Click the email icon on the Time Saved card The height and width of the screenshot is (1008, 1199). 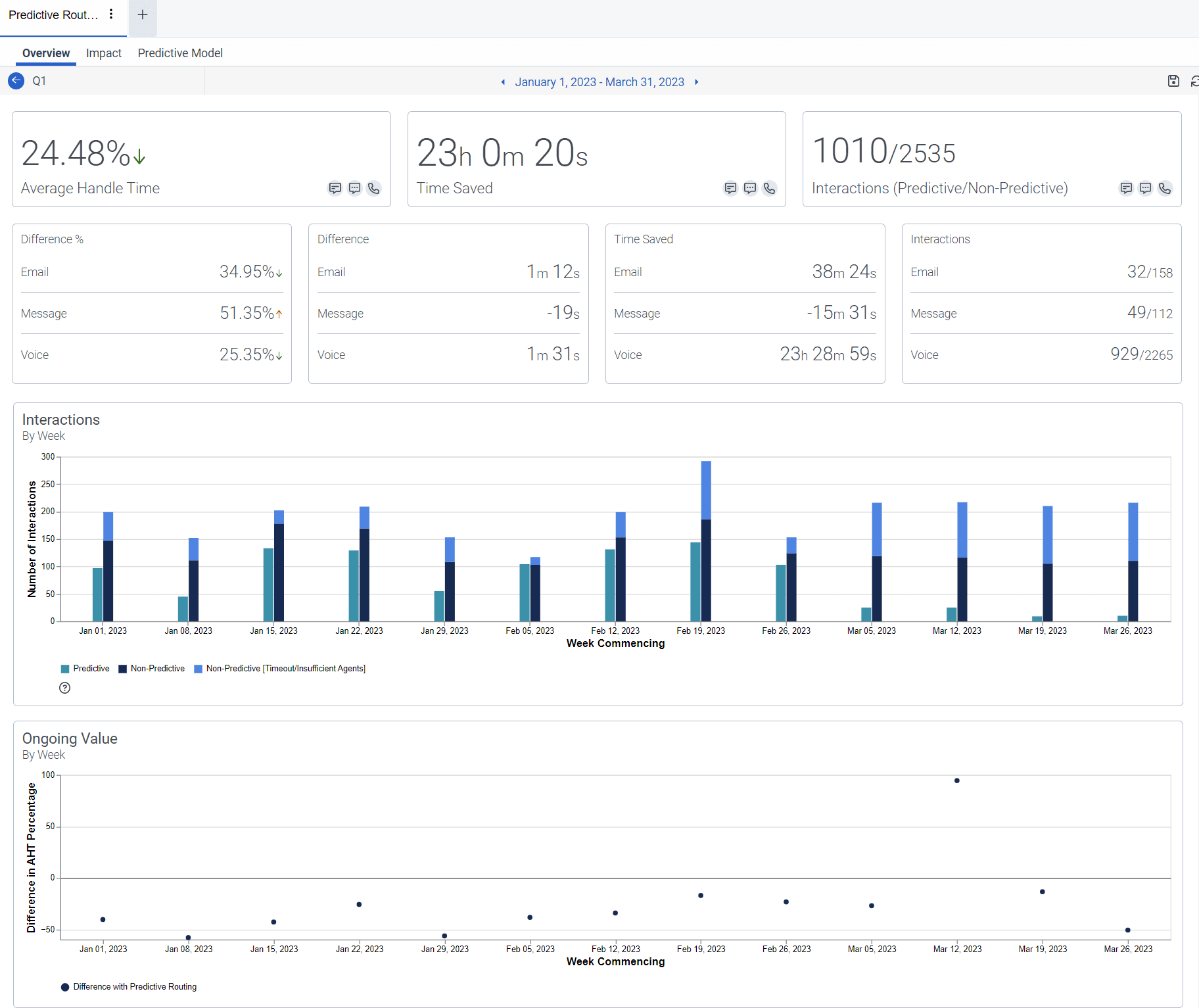click(730, 189)
